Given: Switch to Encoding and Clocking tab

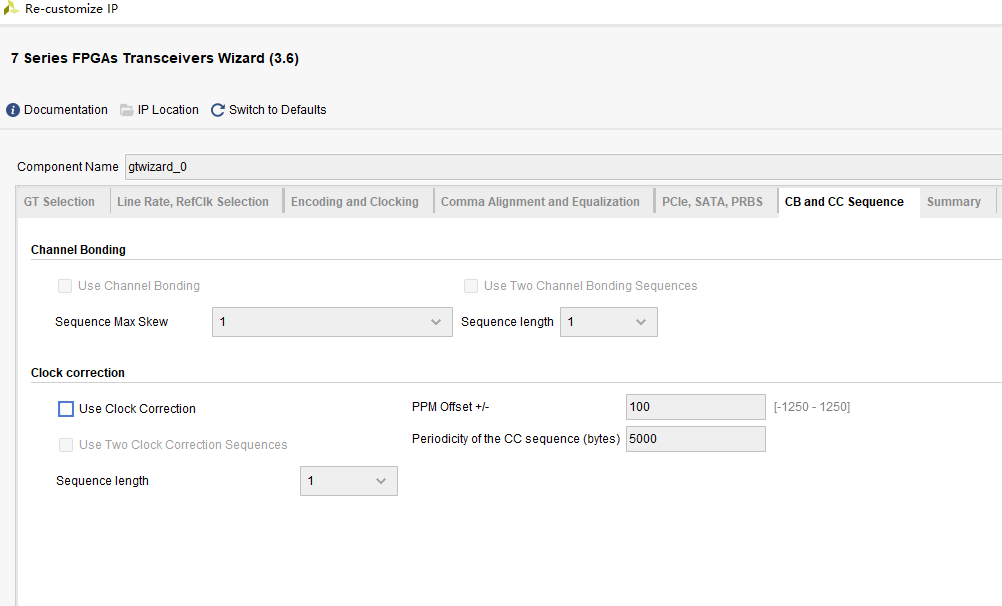Looking at the screenshot, I should pos(355,202).
